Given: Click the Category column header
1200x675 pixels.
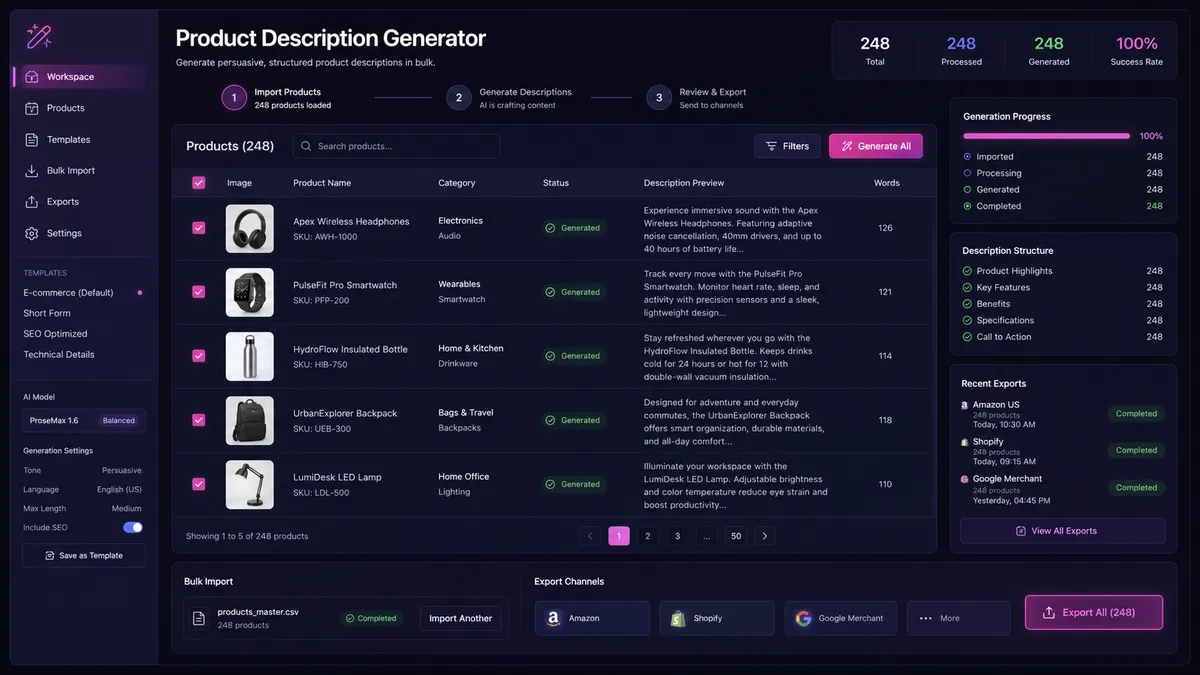Looking at the screenshot, I should click(x=457, y=183).
